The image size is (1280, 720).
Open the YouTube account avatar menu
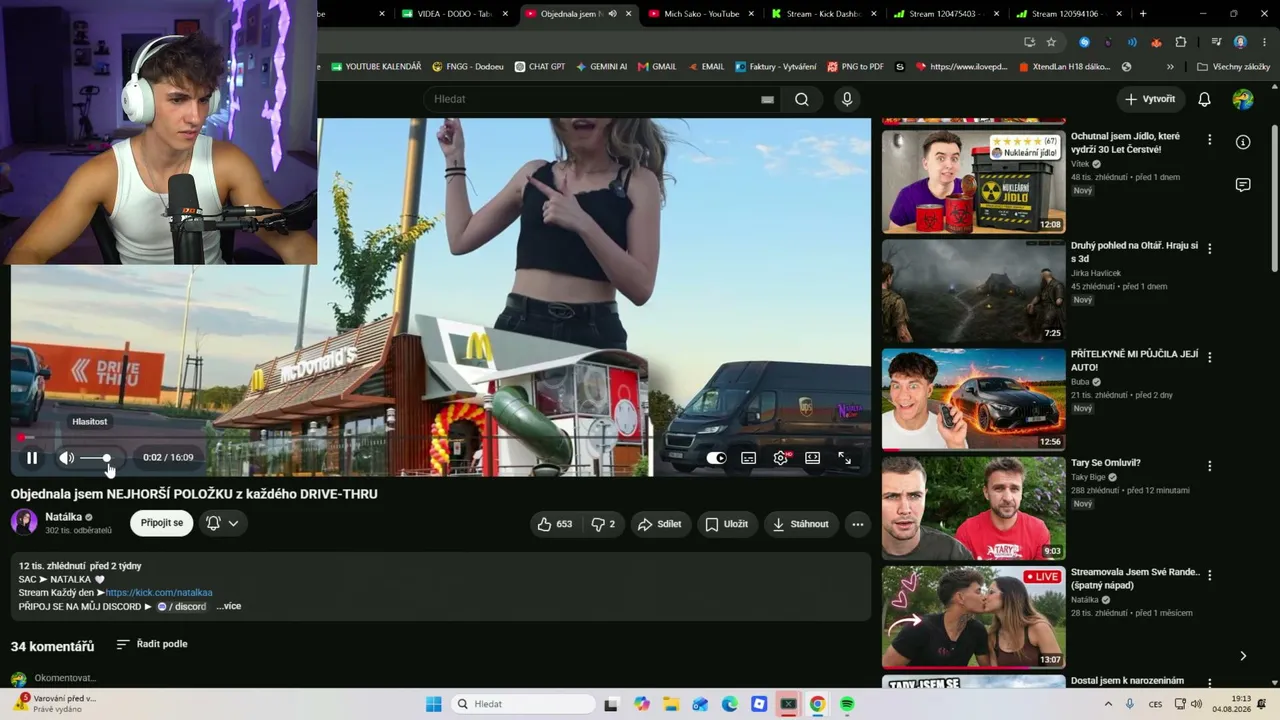1243,99
